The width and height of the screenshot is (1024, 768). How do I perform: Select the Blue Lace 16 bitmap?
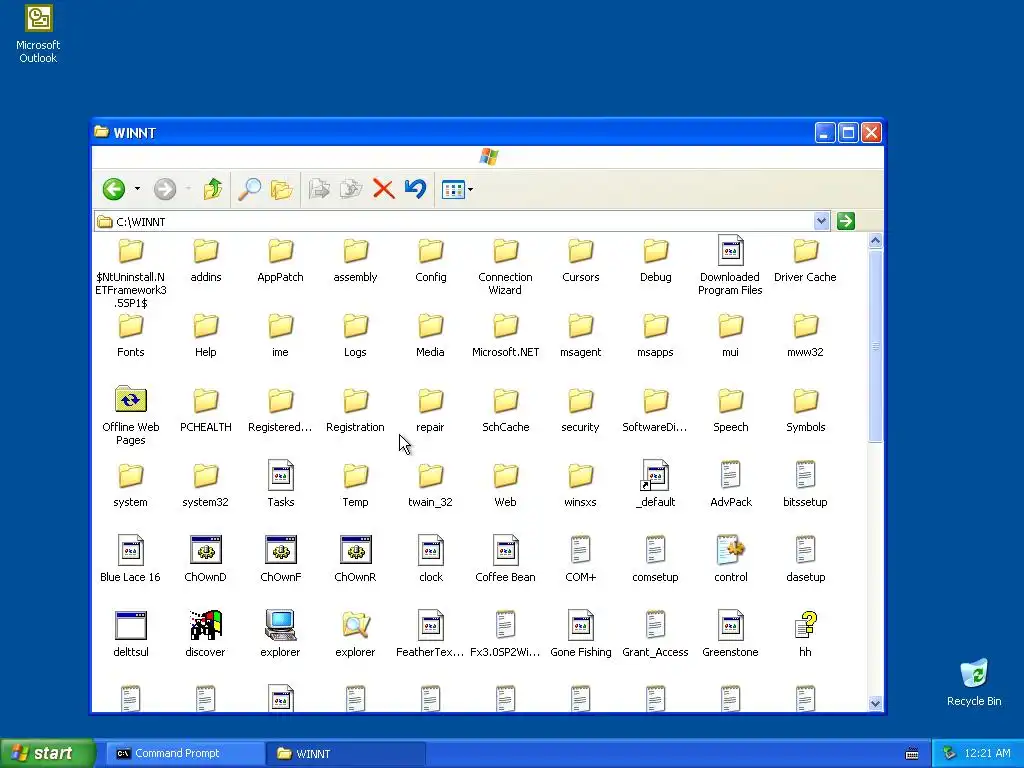(x=131, y=560)
